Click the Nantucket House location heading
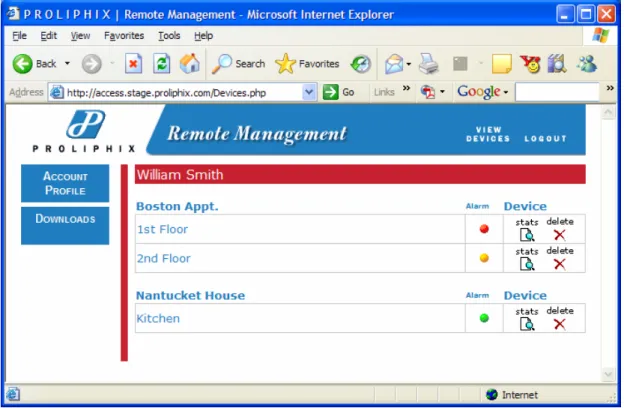624x408 pixels. [191, 295]
